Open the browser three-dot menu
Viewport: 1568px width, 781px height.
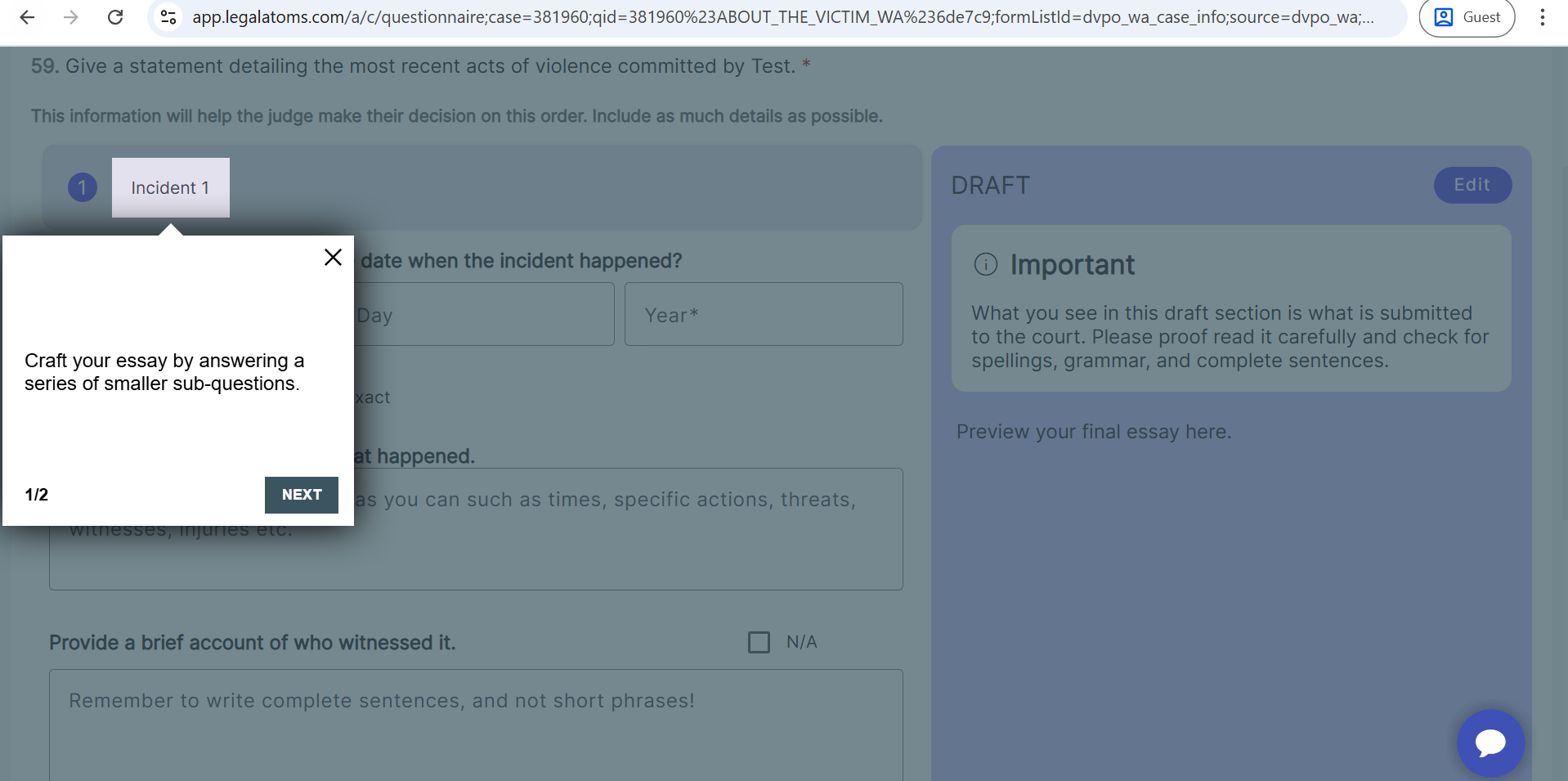tap(1542, 17)
